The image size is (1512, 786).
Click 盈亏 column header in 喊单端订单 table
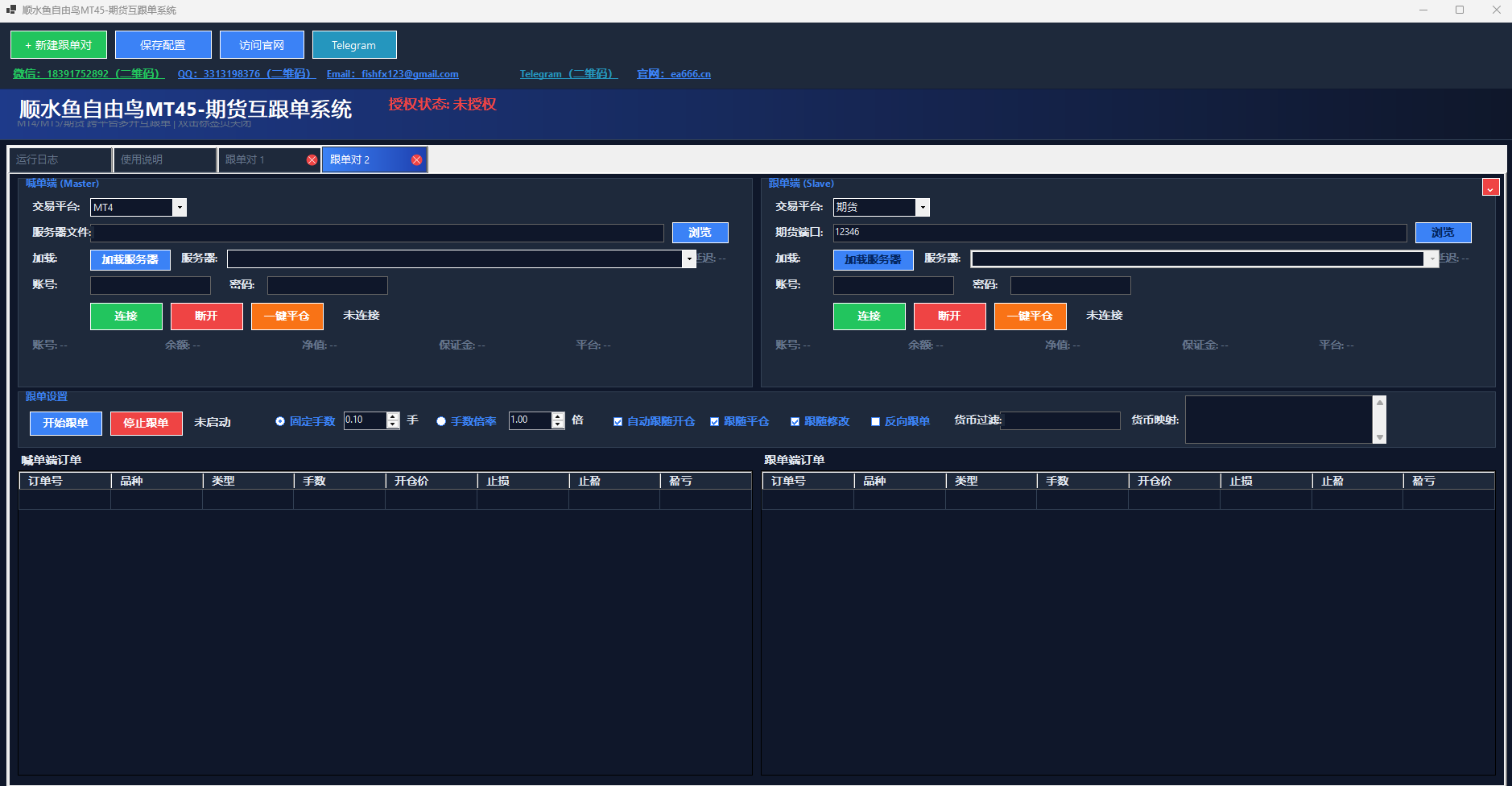[706, 481]
